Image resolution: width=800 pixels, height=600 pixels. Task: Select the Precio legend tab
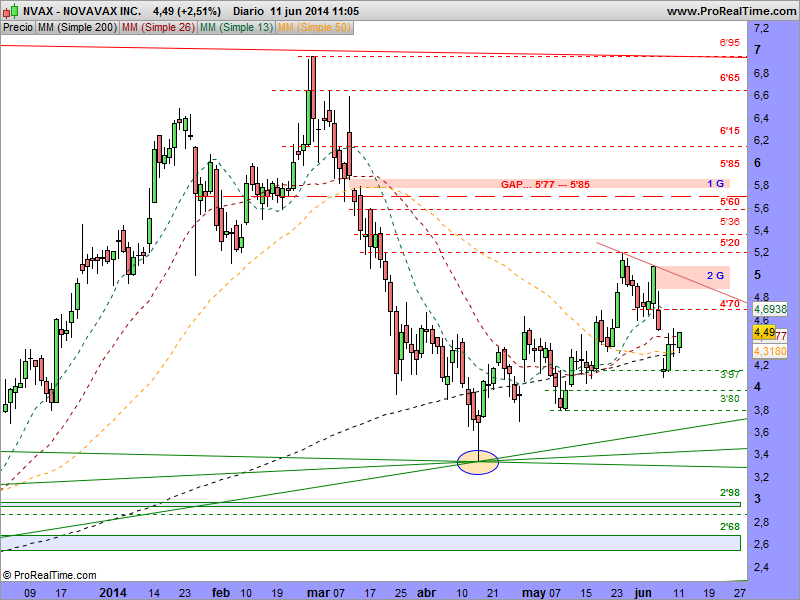(x=18, y=28)
